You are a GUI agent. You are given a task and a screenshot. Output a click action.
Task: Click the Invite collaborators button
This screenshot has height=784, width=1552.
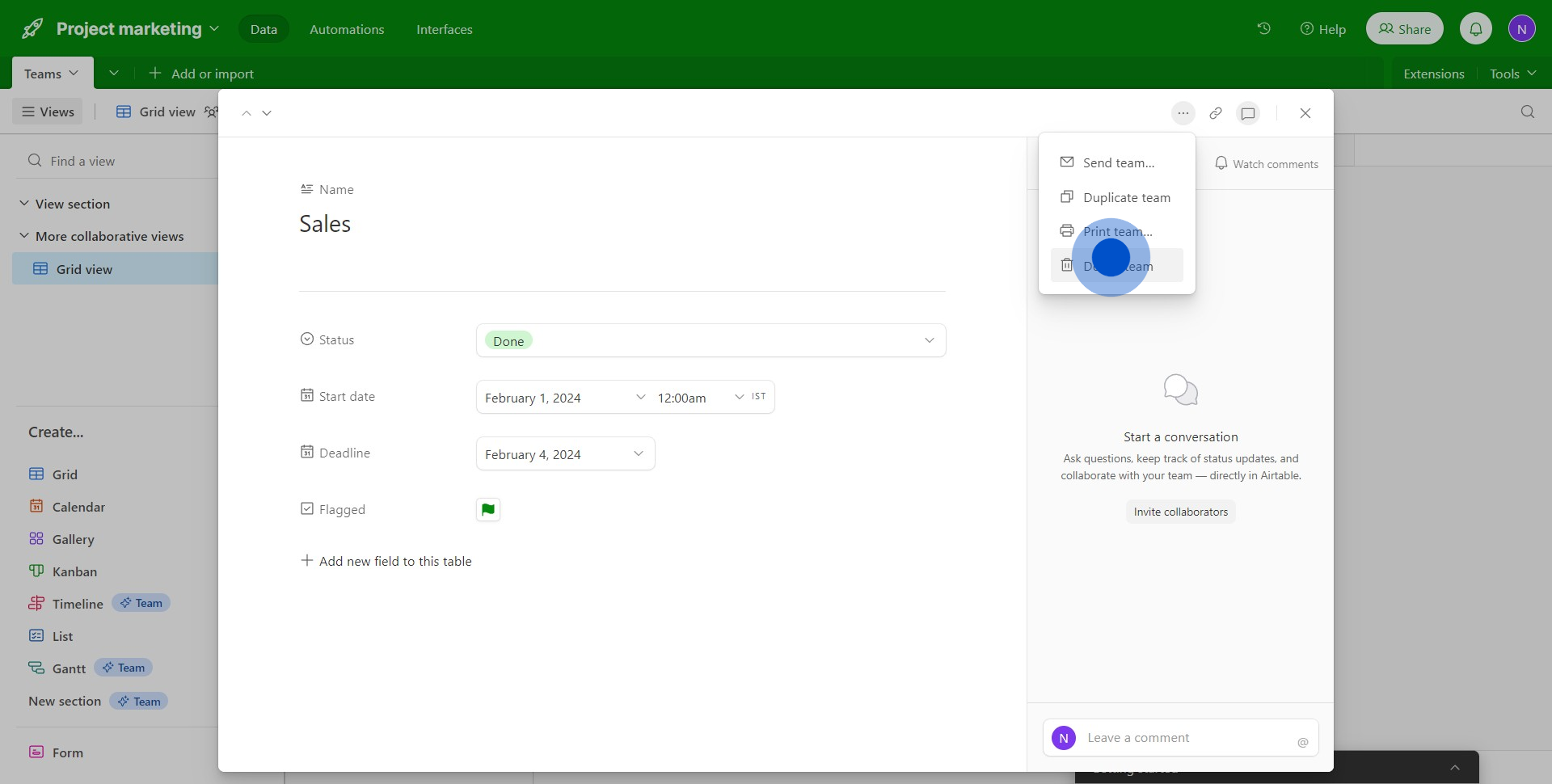[x=1180, y=512]
